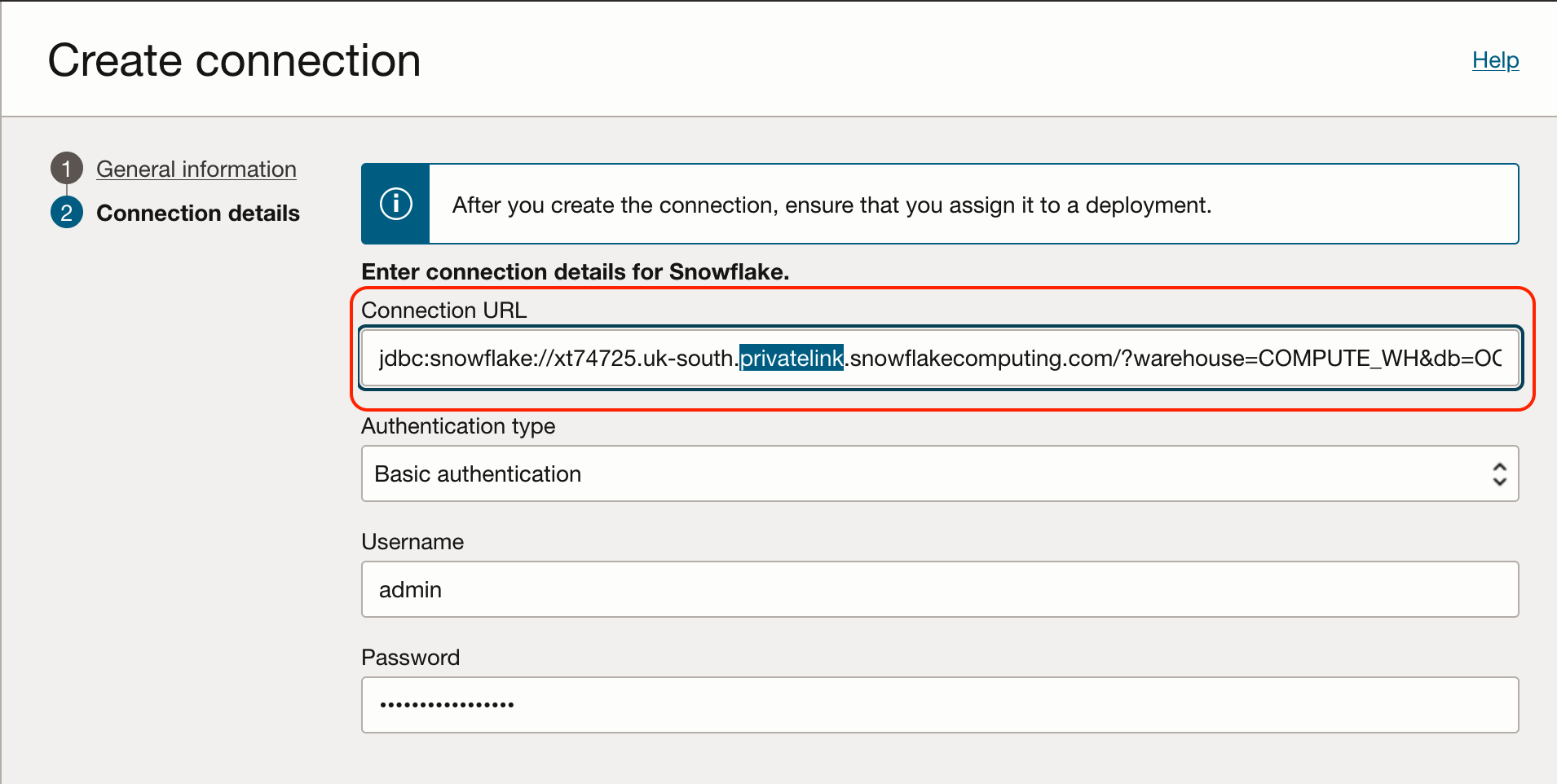1557x784 pixels.
Task: Click the step 1 number circle
Action: click(67, 169)
